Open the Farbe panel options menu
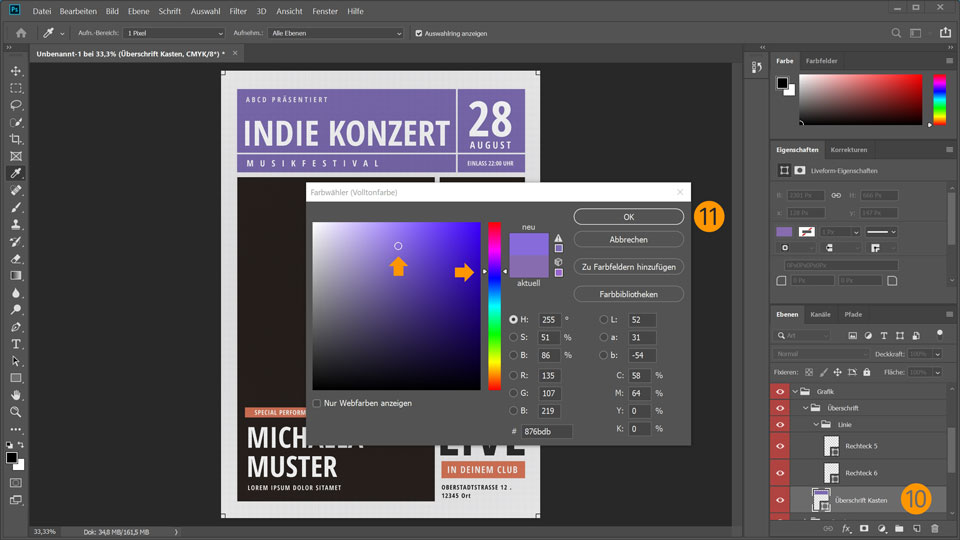This screenshot has width=960, height=540. (949, 61)
